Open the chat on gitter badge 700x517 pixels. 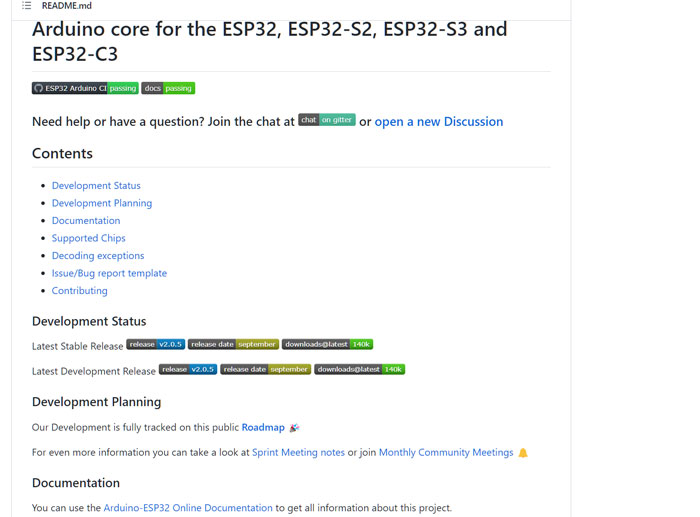coord(327,120)
